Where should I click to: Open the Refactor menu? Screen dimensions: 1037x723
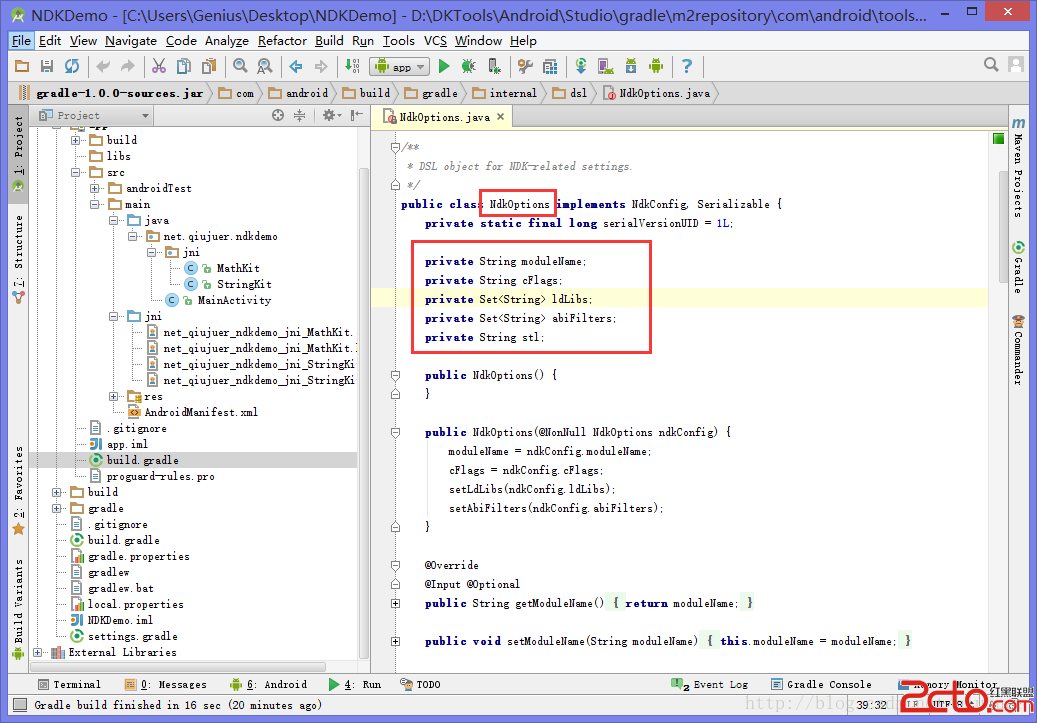click(282, 41)
